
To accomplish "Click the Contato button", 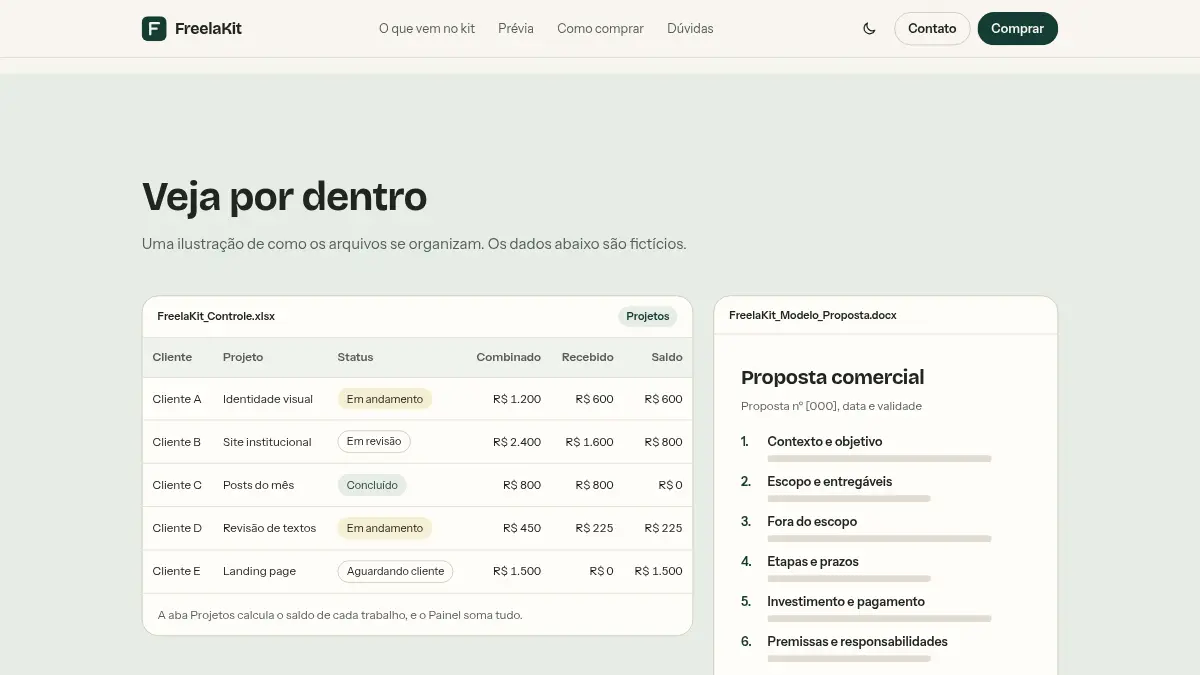I will (x=932, y=29).
